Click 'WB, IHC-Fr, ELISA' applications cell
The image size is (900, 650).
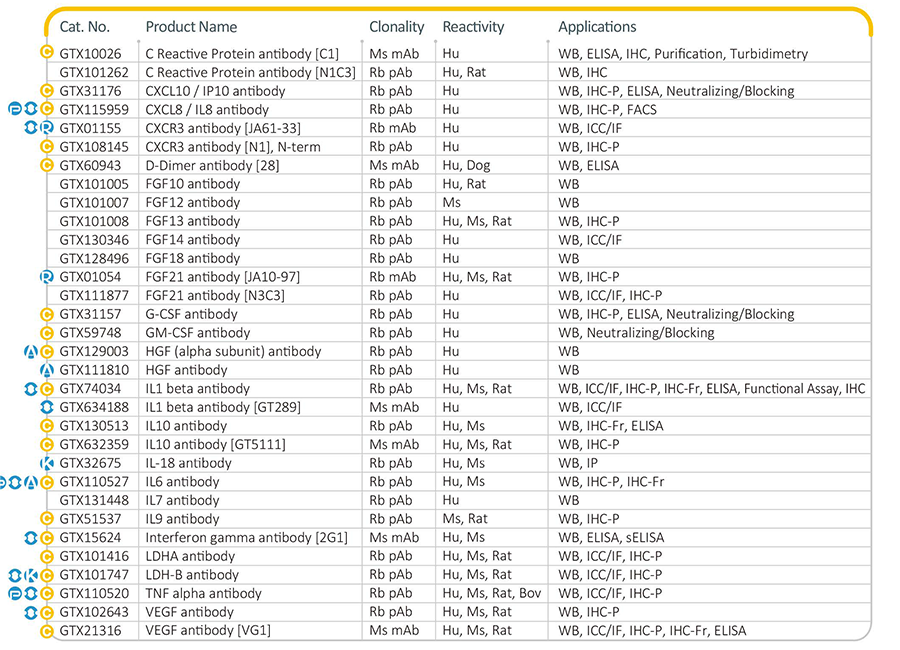[x=611, y=425]
